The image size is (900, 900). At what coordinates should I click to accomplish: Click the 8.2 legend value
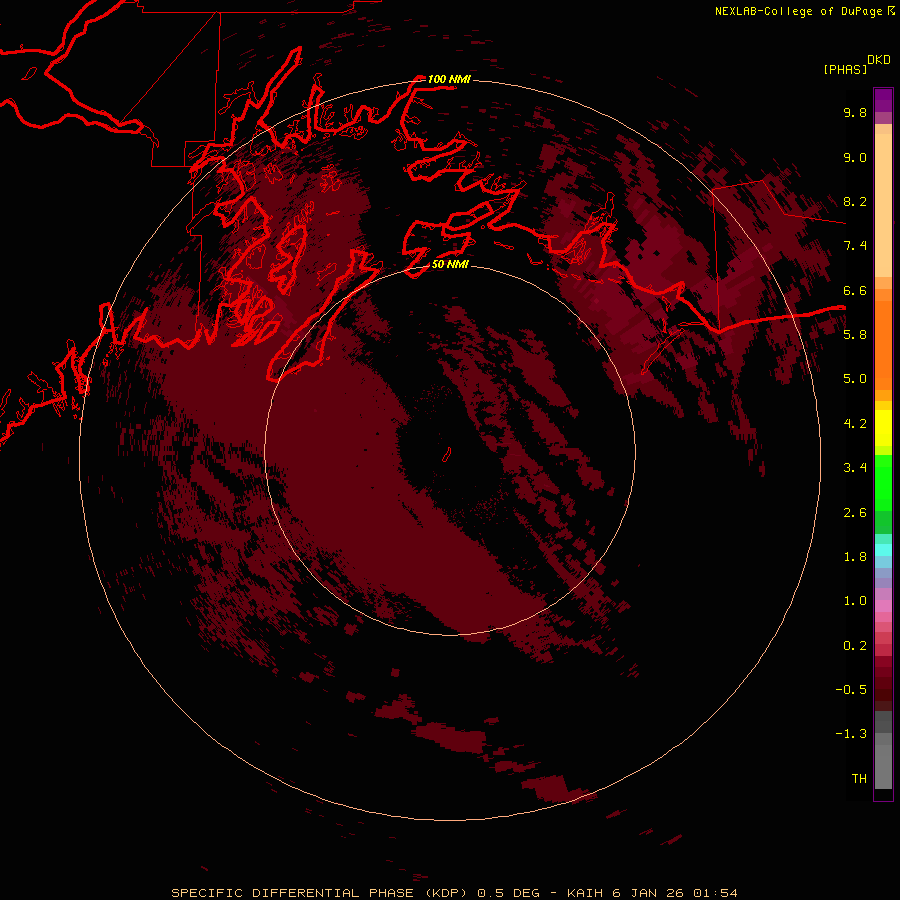(855, 201)
